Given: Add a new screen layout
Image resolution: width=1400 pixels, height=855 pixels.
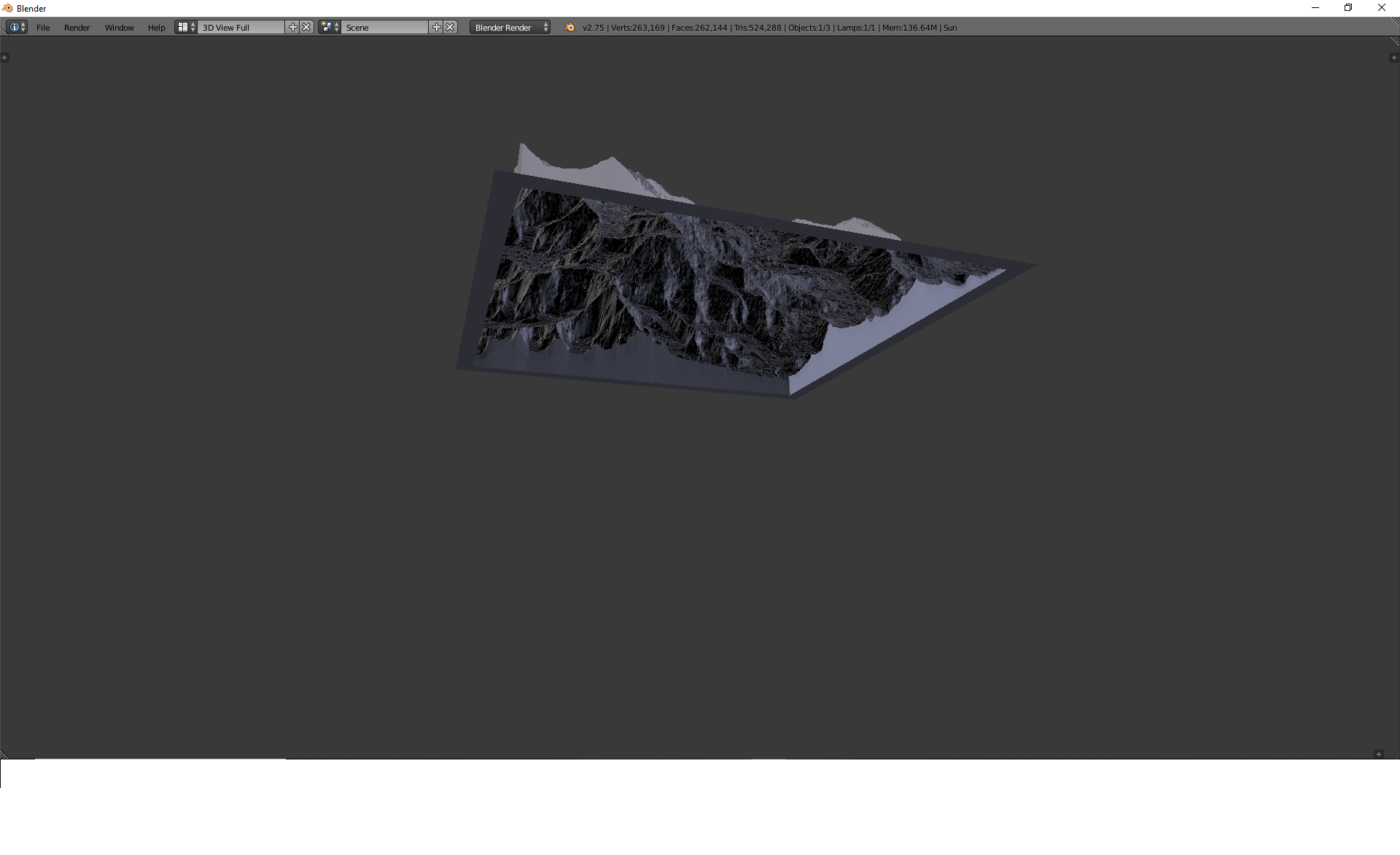Looking at the screenshot, I should pyautogui.click(x=293, y=27).
